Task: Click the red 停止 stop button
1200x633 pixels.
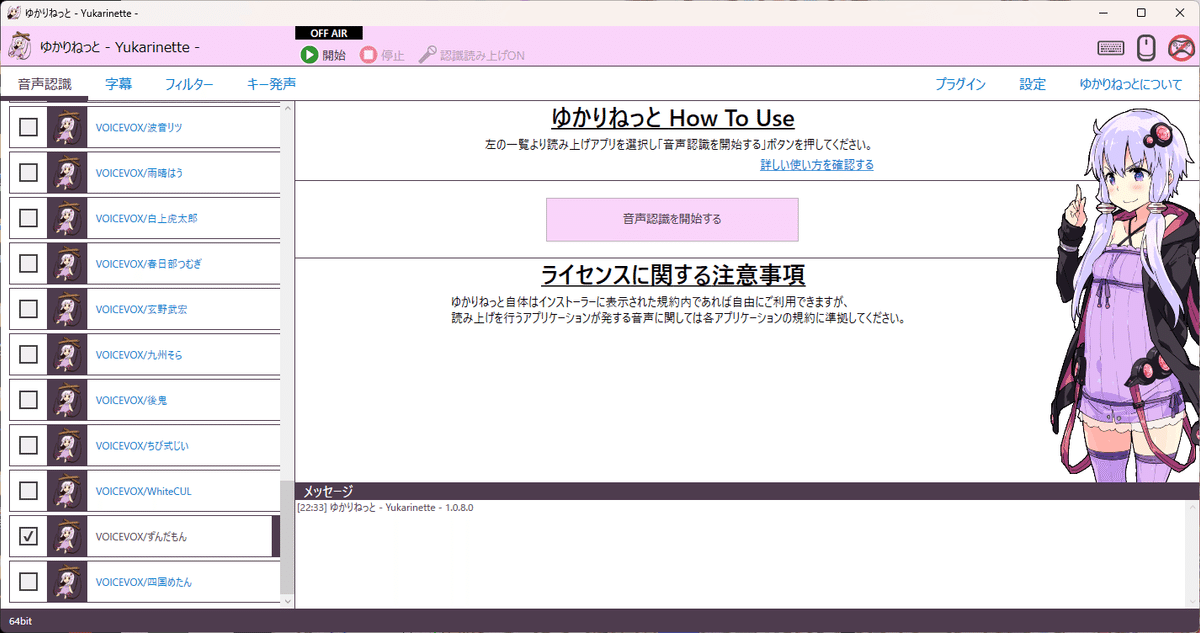Action: tap(382, 55)
